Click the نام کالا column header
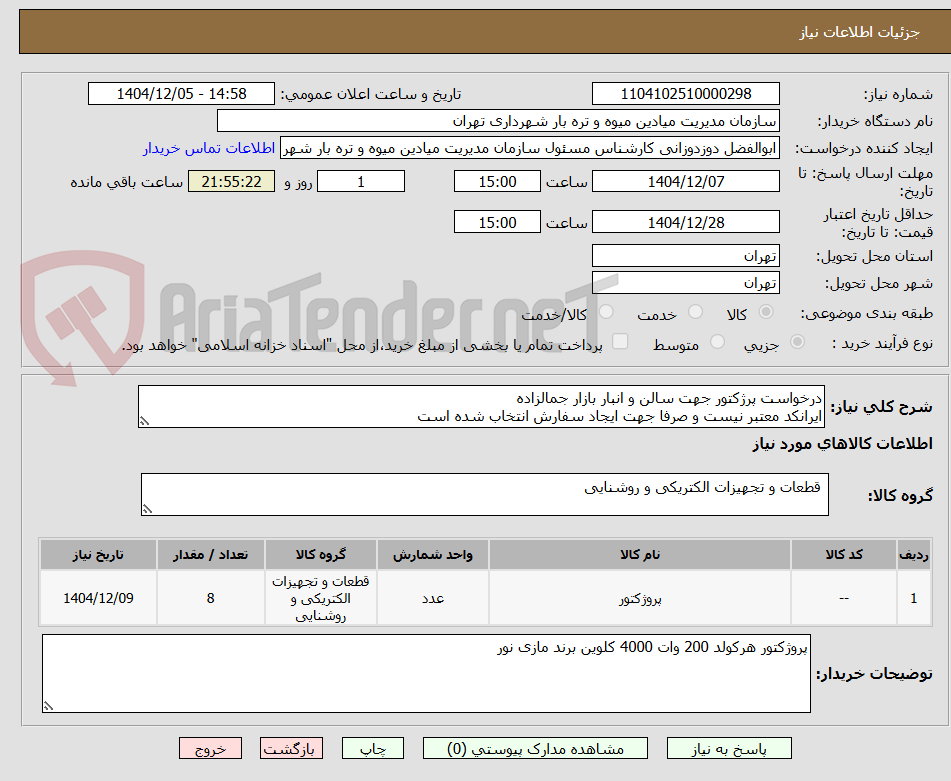Screen dimensions: 951x781 click(x=639, y=555)
